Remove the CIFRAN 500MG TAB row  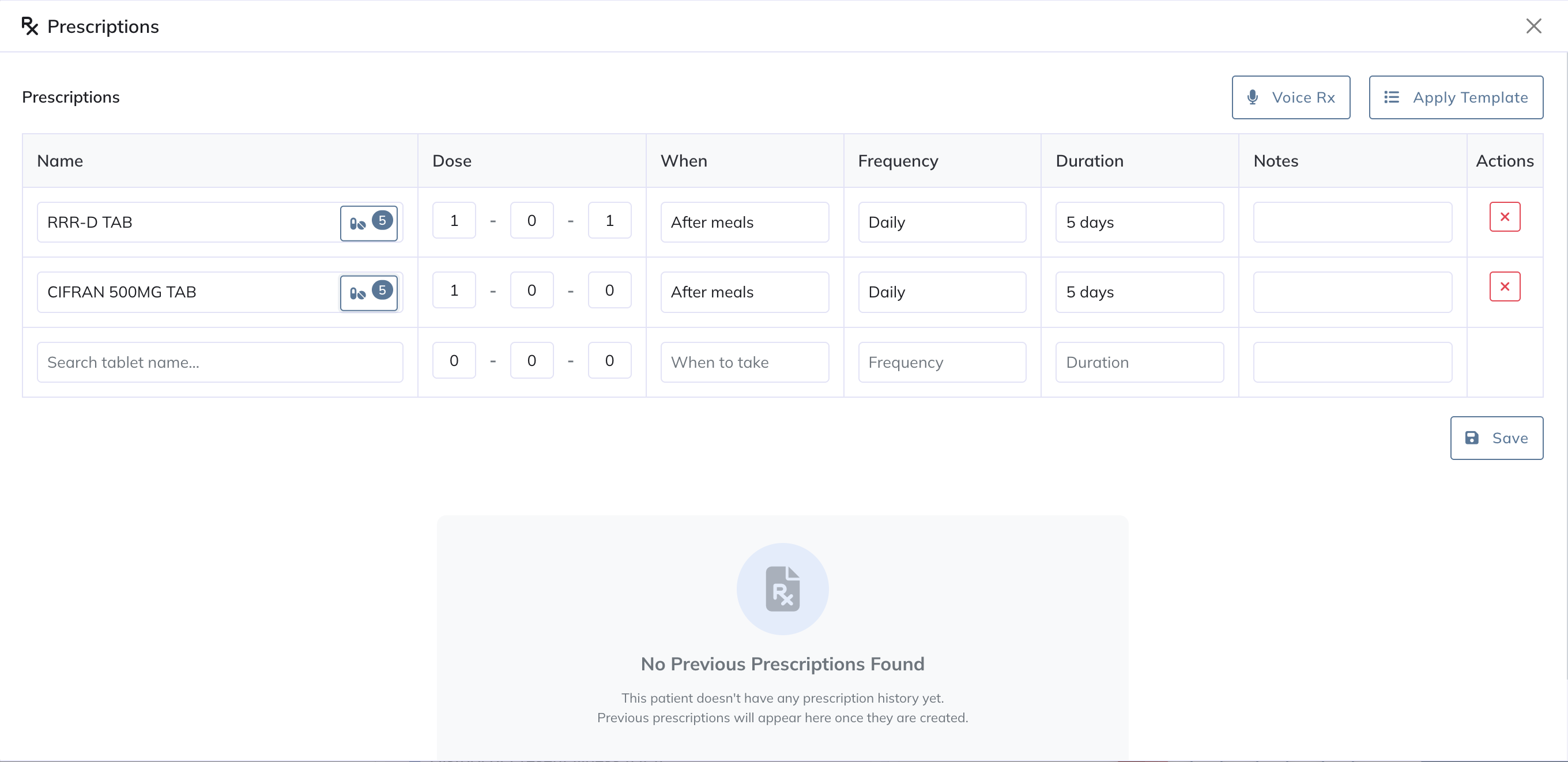pos(1504,286)
